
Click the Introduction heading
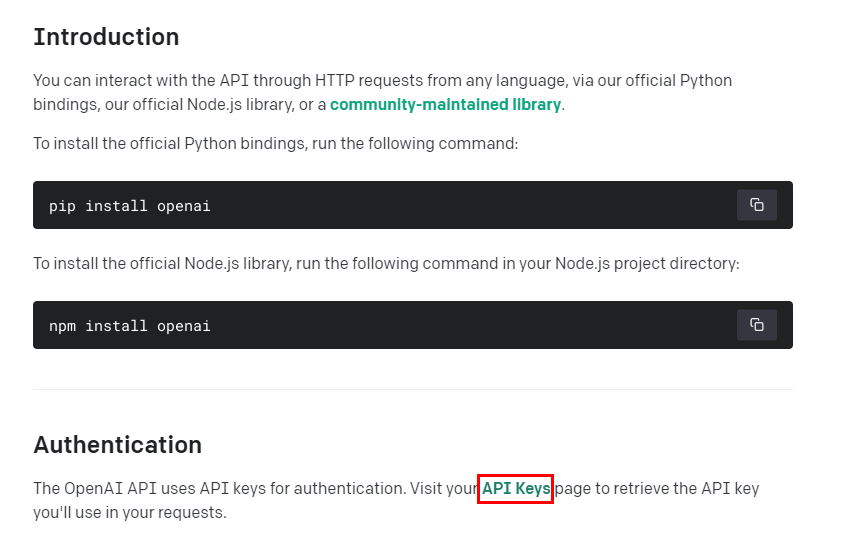[106, 37]
